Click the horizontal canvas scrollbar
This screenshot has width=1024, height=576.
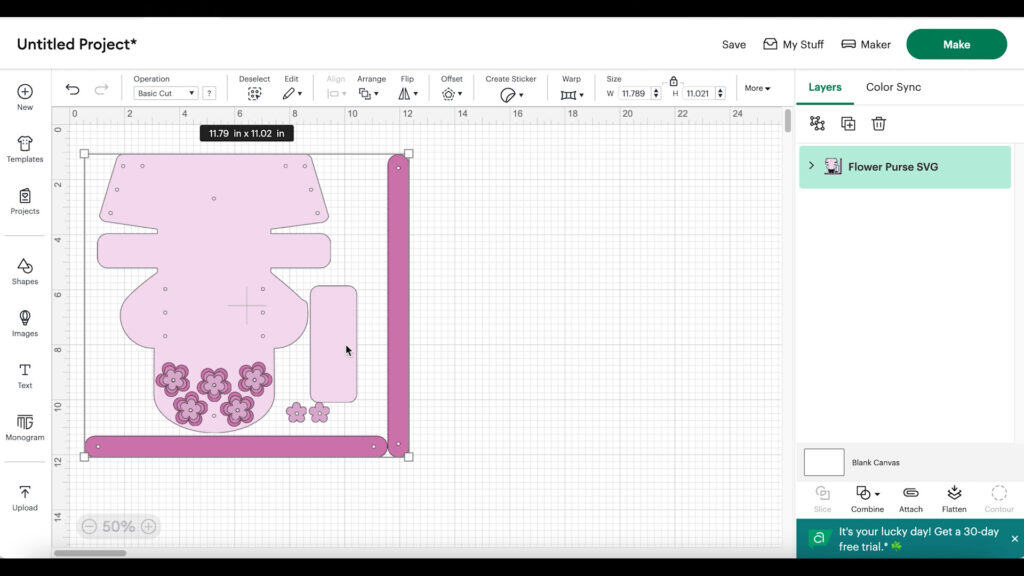(x=90, y=553)
